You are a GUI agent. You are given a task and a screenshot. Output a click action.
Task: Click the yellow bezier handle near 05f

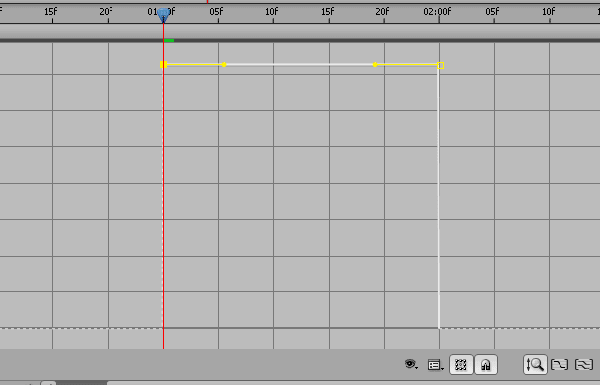point(224,65)
